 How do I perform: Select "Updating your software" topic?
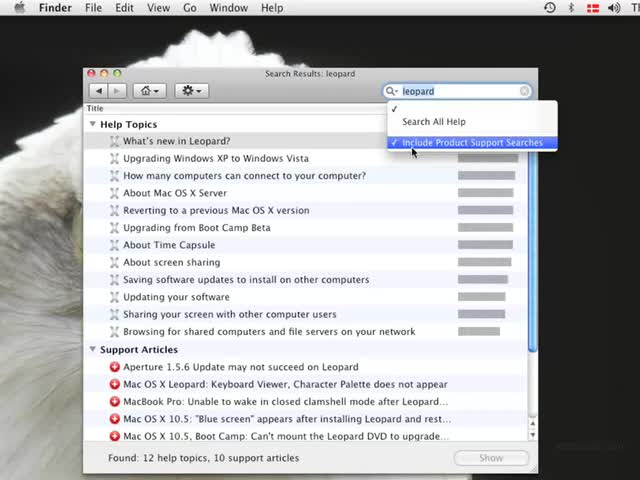click(x=176, y=297)
